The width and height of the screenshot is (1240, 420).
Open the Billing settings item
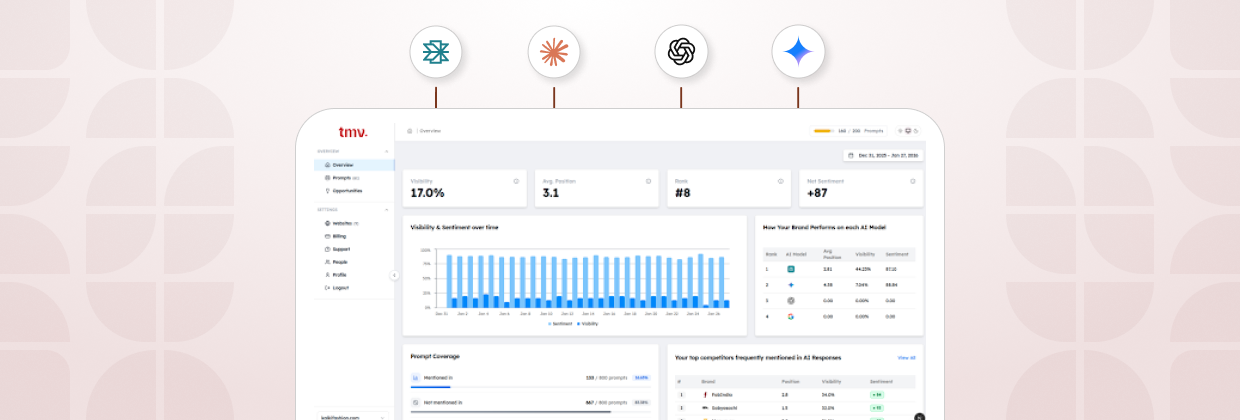click(x=354, y=236)
